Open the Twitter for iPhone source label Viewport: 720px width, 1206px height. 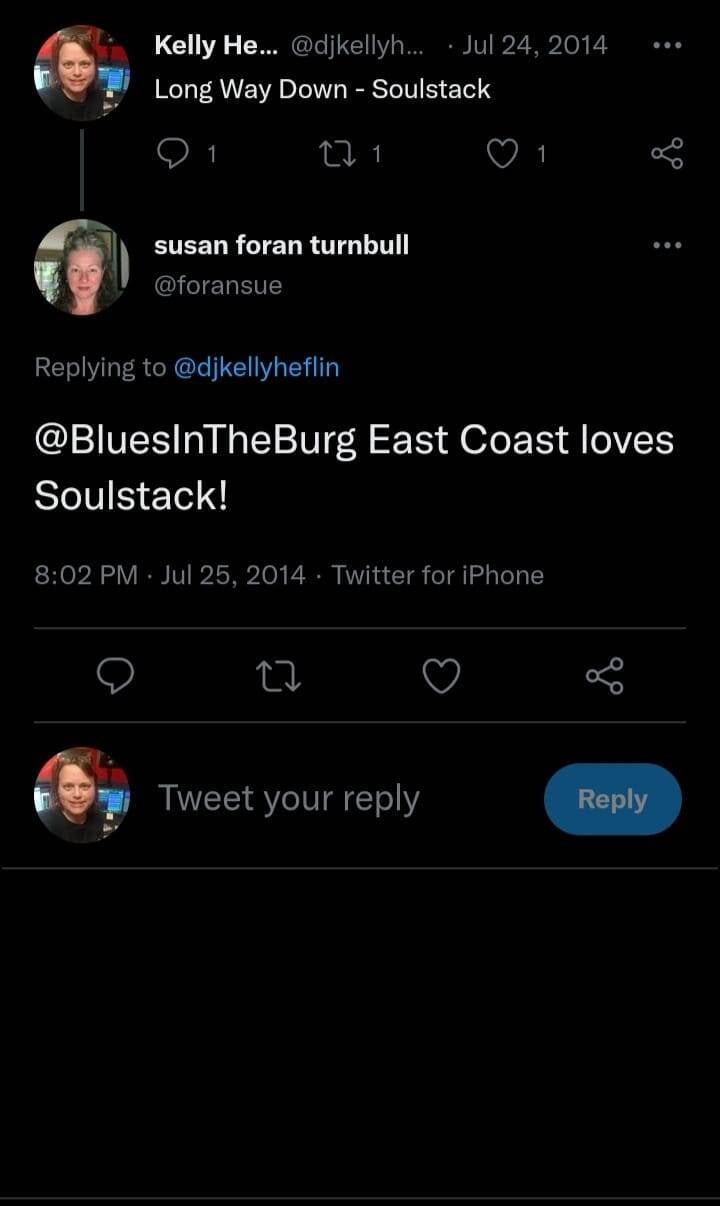[x=437, y=575]
